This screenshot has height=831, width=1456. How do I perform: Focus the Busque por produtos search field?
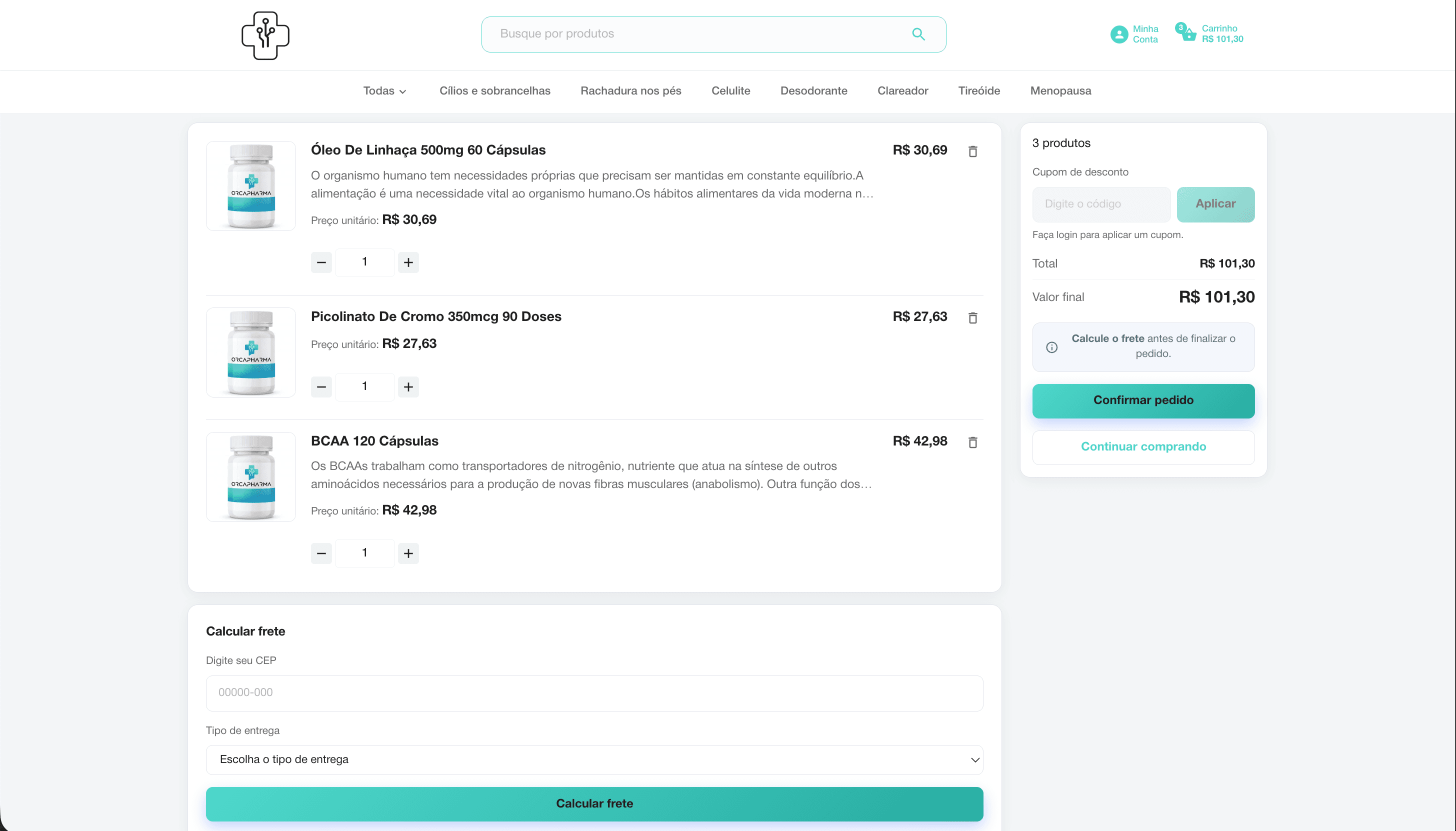[x=713, y=34]
